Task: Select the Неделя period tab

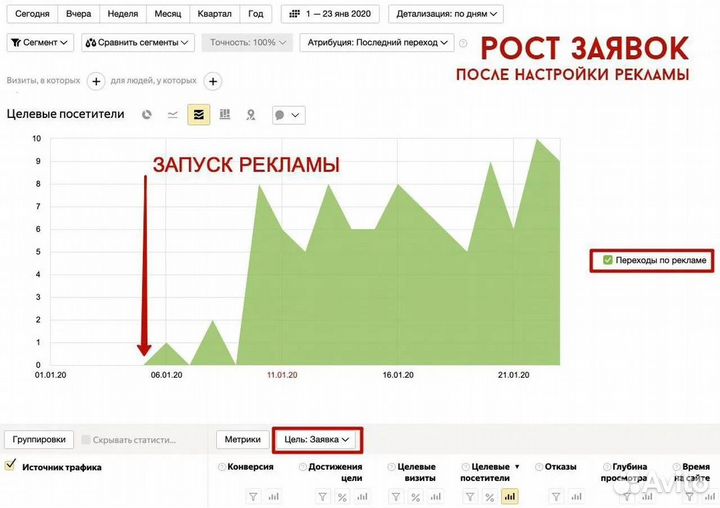Action: pyautogui.click(x=123, y=14)
